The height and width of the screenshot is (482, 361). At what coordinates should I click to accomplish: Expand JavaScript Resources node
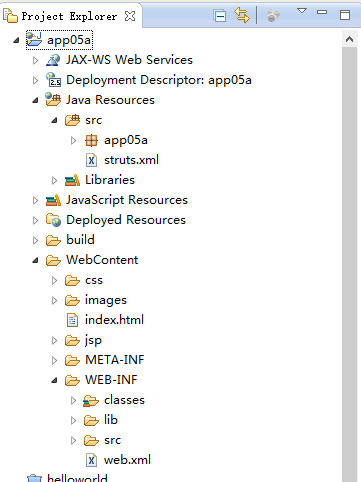click(35, 200)
